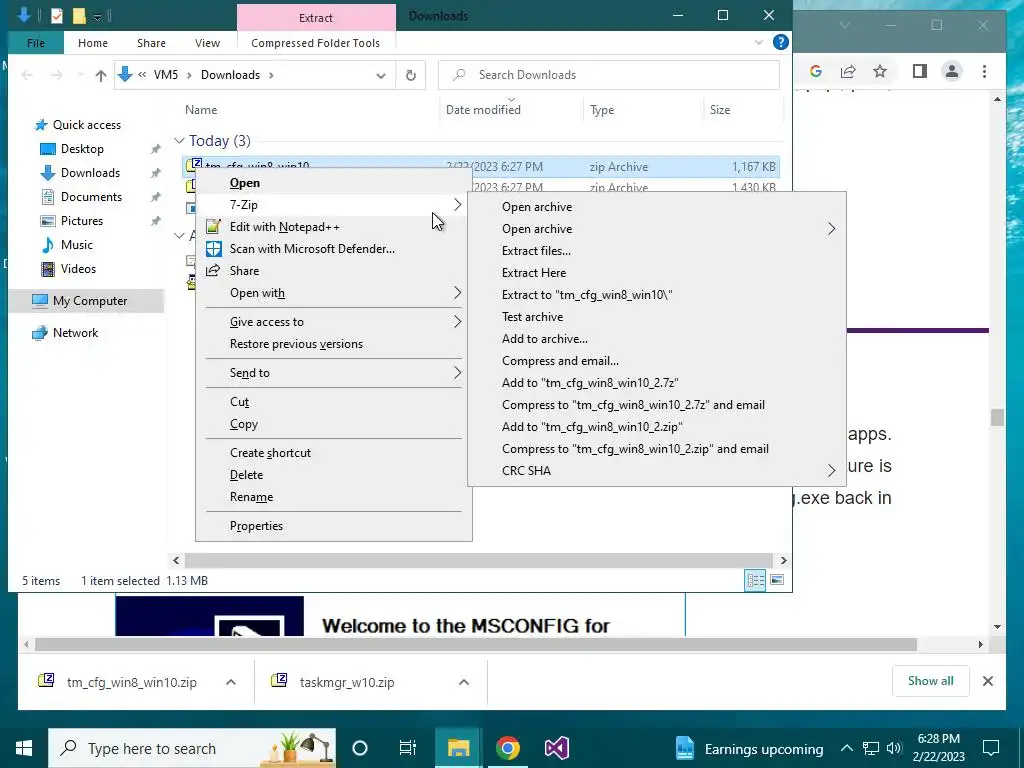1024x768 pixels.
Task: Switch to large thumbnails view icon
Action: click(777, 581)
